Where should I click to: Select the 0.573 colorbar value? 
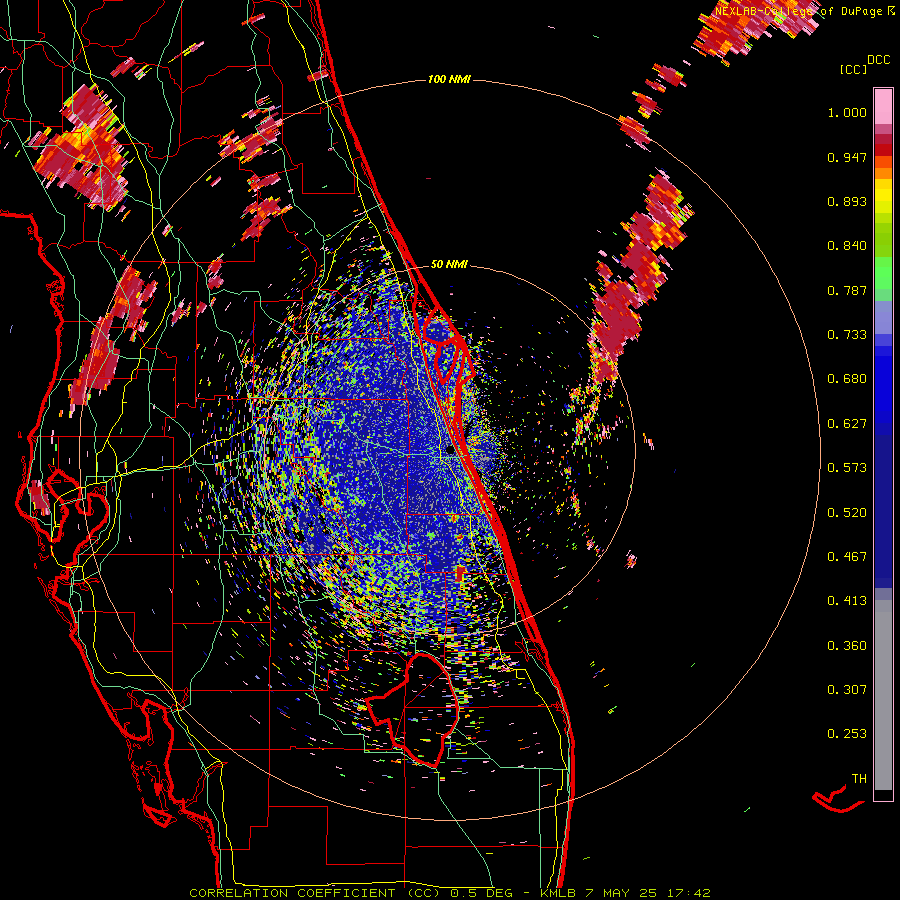tap(847, 468)
